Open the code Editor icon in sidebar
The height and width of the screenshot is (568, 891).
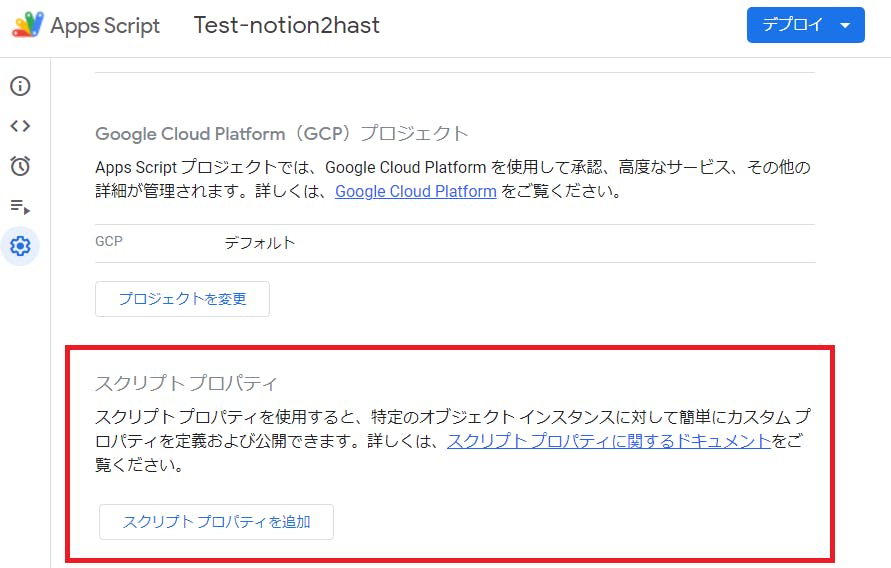click(x=20, y=126)
